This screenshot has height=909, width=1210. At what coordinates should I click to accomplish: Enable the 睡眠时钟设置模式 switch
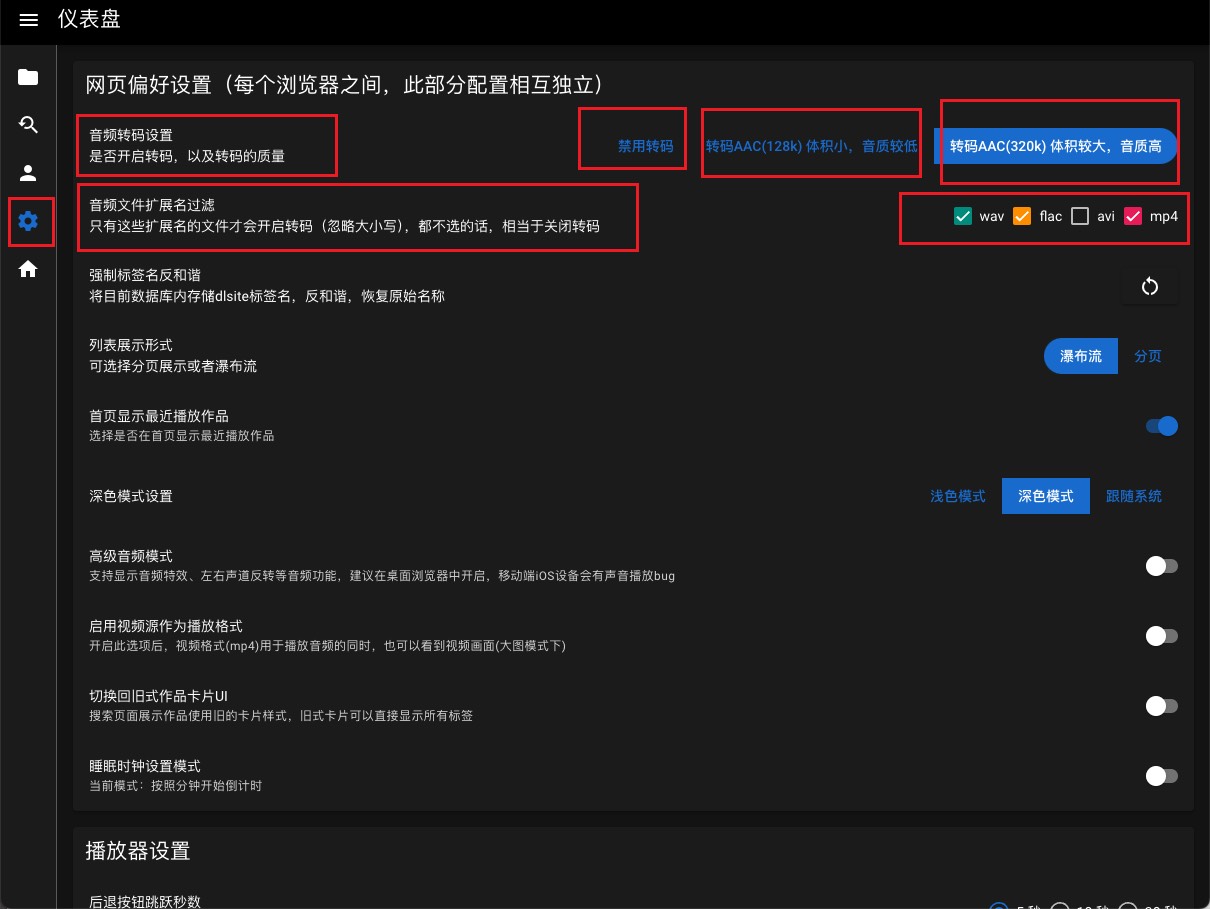point(1161,776)
